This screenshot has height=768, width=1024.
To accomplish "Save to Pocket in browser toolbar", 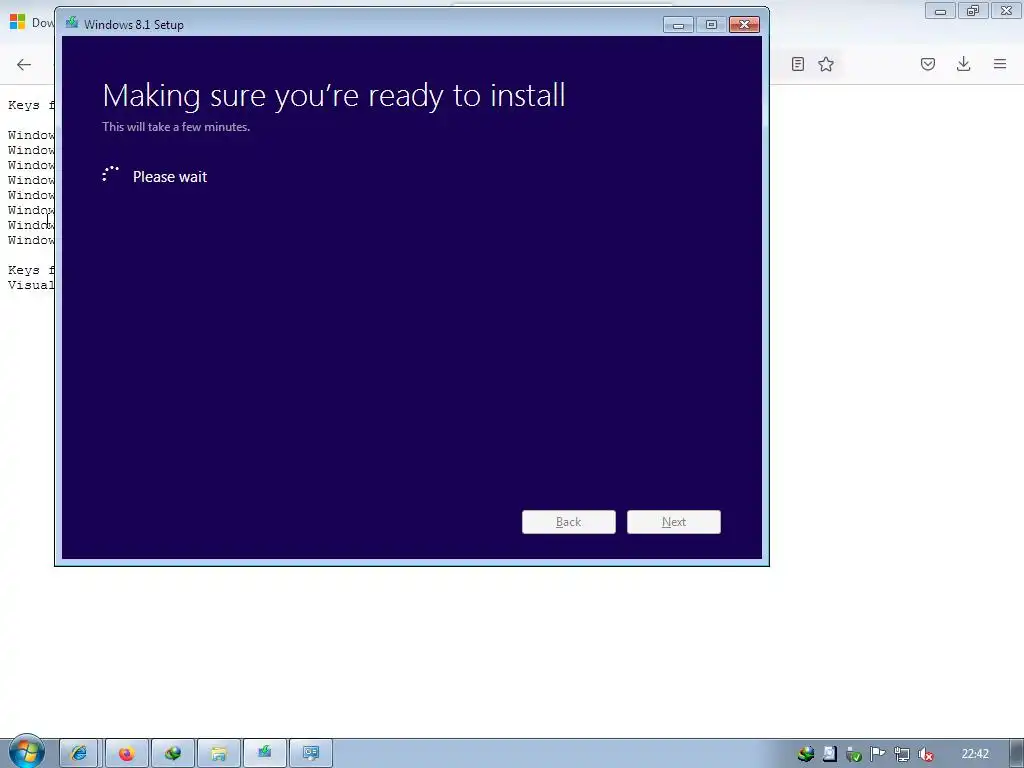I will tap(928, 64).
